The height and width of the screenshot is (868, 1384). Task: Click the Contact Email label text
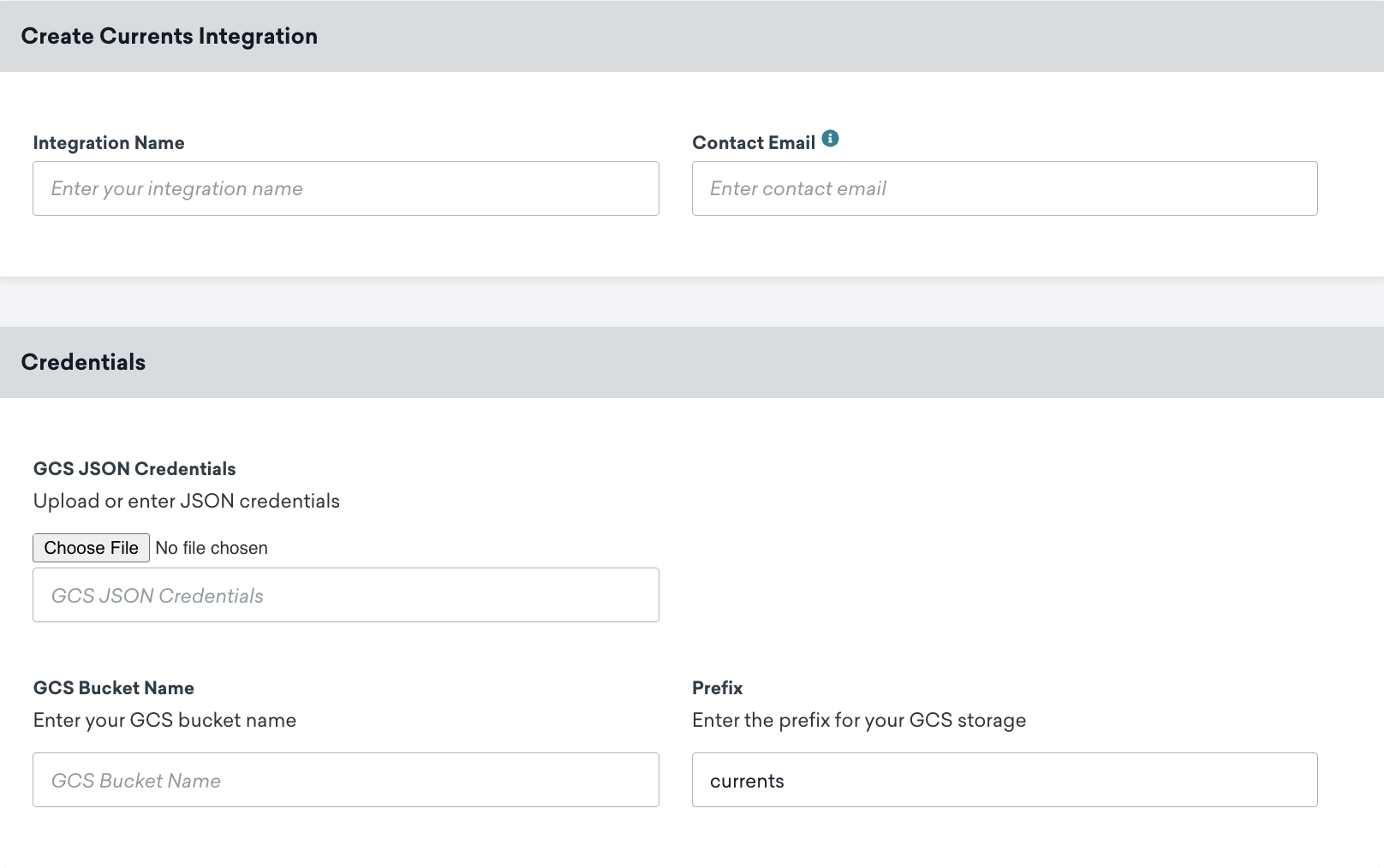click(753, 142)
